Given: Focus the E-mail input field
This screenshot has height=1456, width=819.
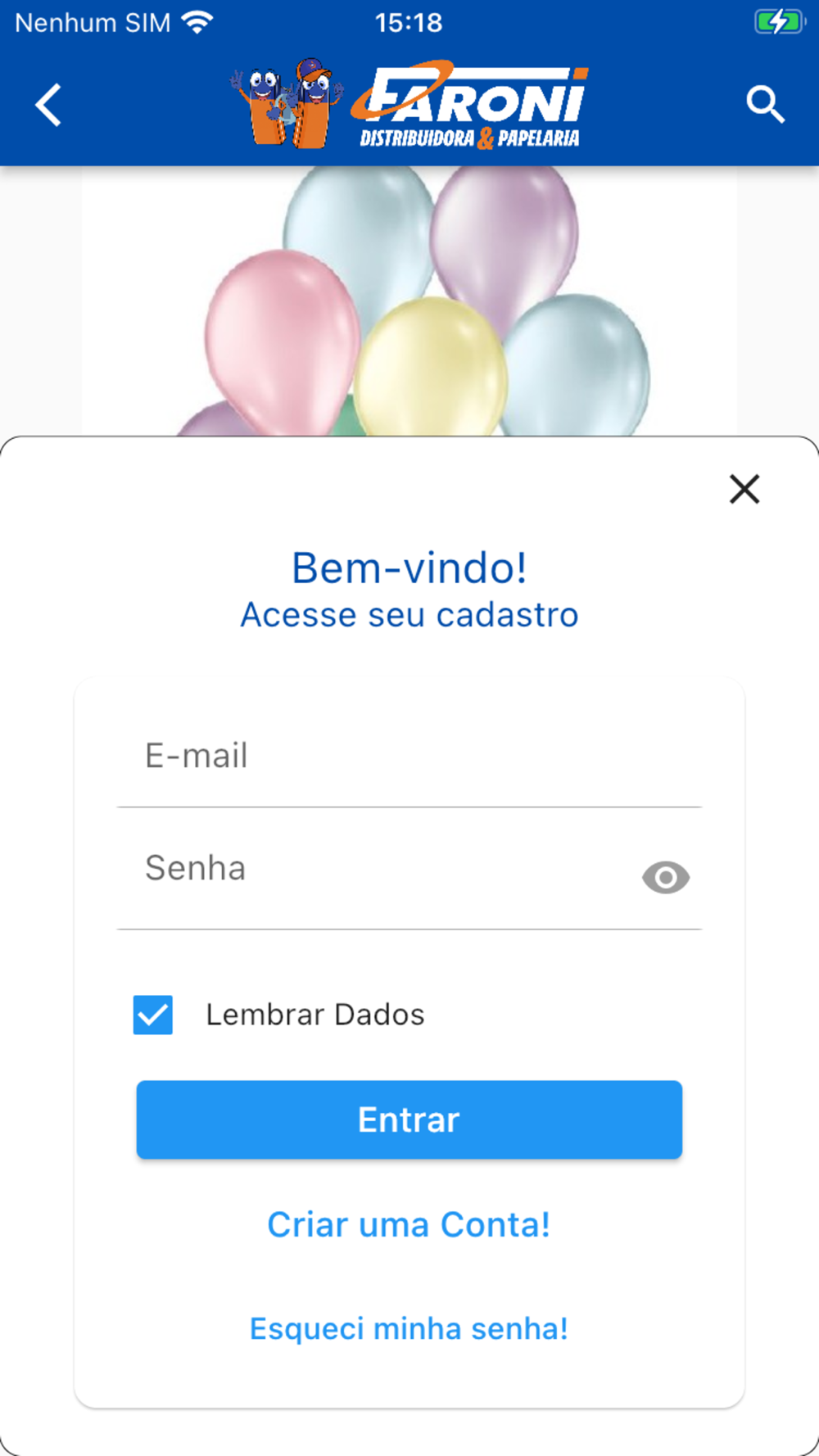Looking at the screenshot, I should coord(409,757).
